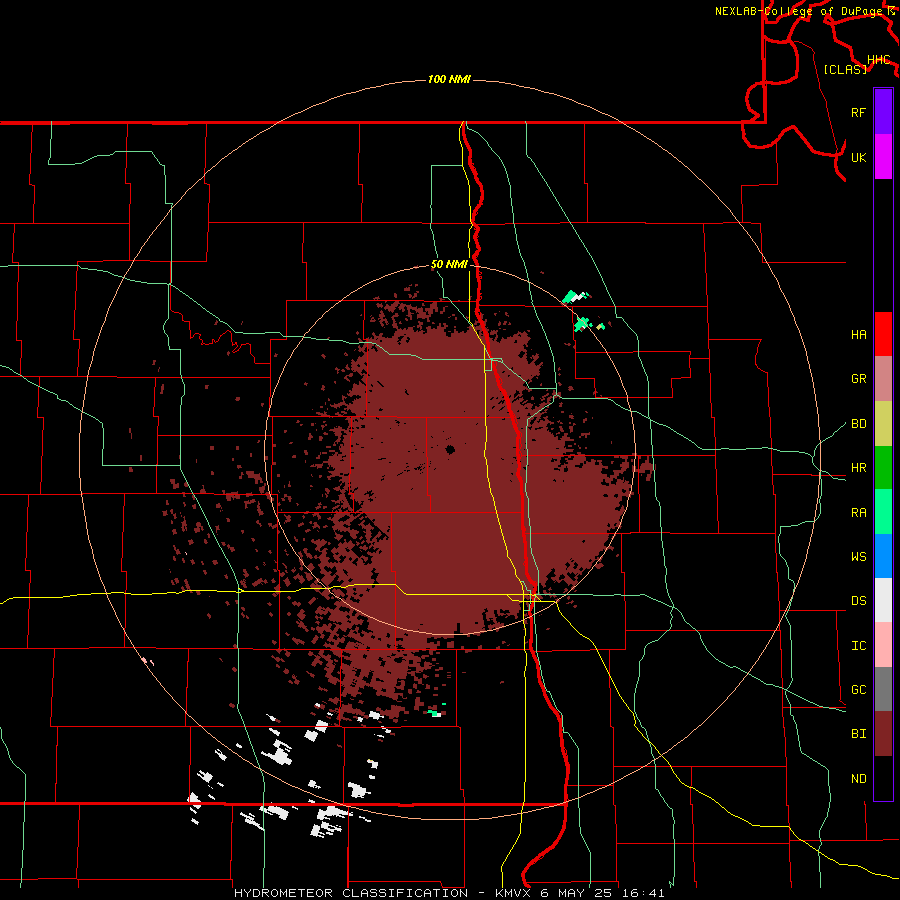
Task: Click the BD legend label
Action: (x=858, y=424)
